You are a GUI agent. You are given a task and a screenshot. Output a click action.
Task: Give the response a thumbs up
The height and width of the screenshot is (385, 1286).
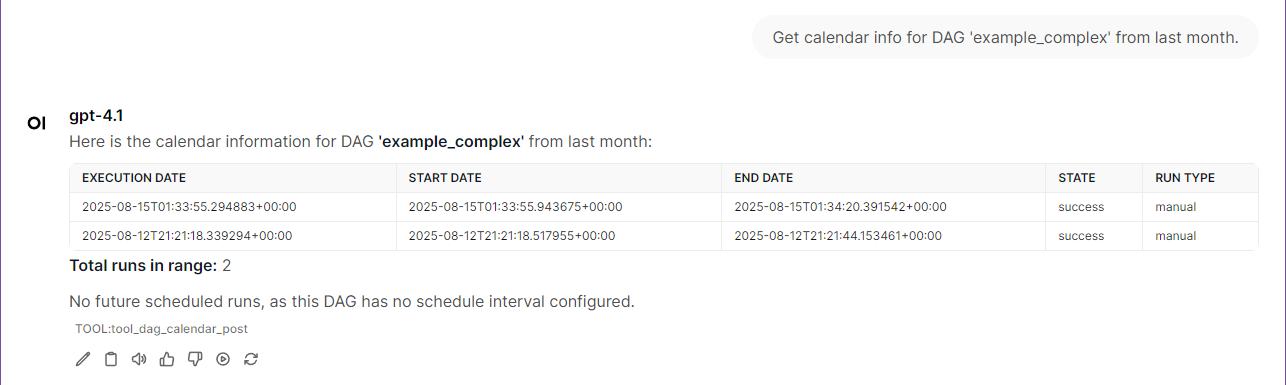pos(167,359)
